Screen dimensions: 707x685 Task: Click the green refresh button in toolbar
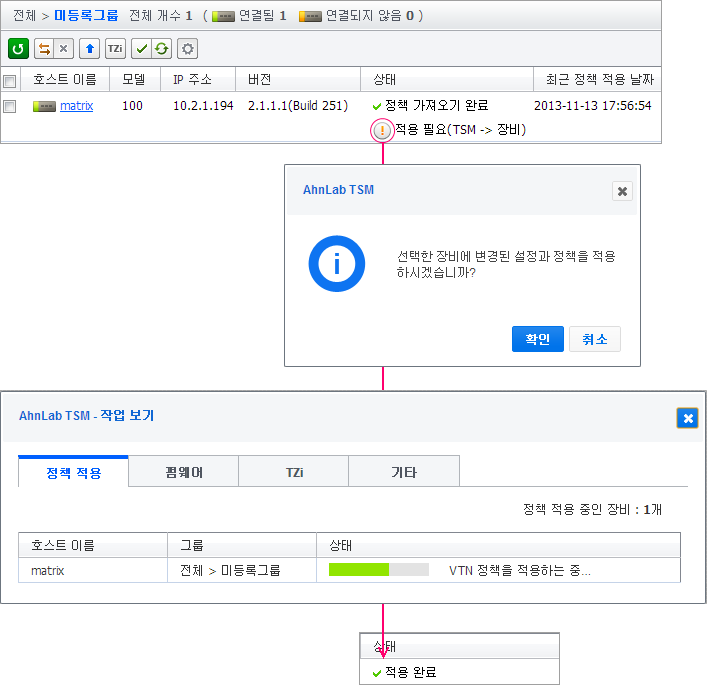pyautogui.click(x=18, y=49)
